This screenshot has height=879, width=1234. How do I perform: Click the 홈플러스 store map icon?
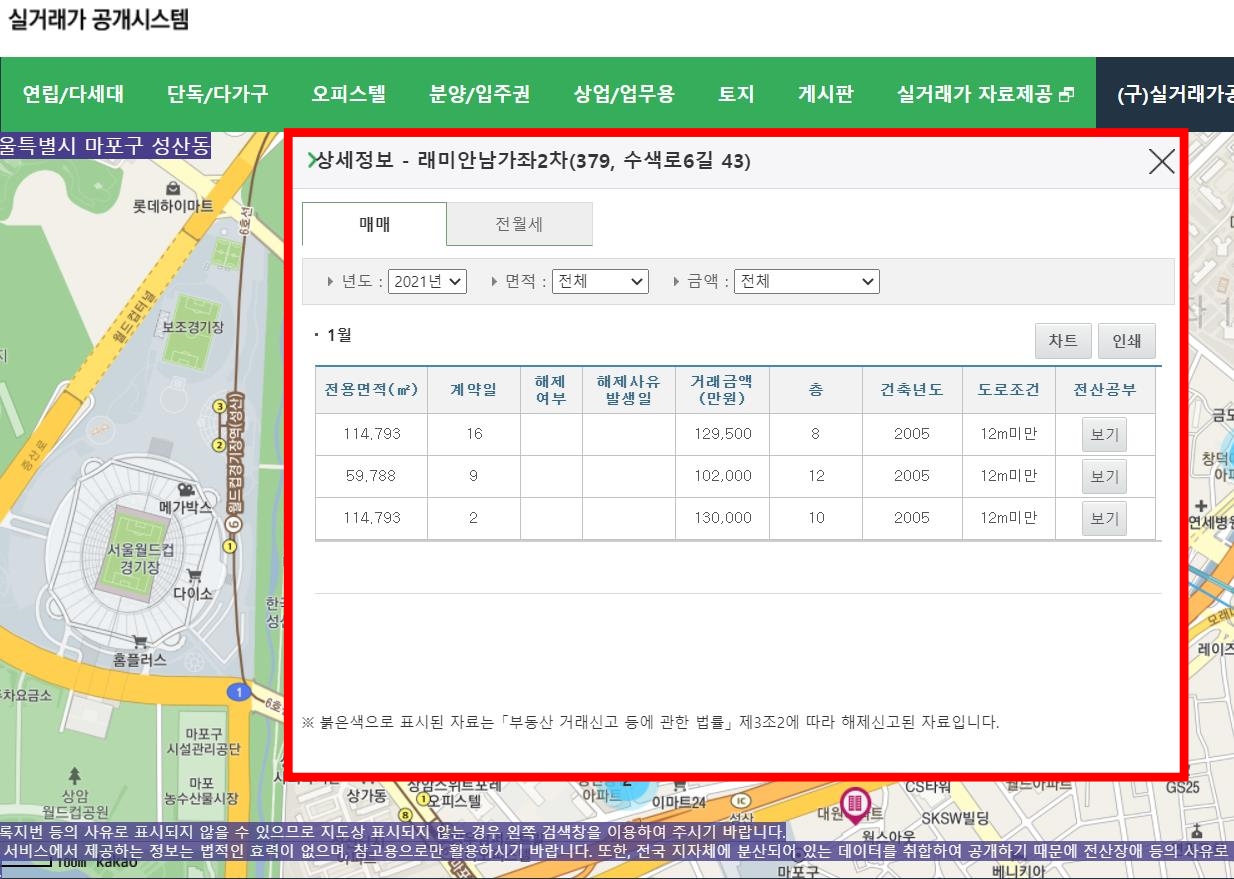[x=140, y=641]
